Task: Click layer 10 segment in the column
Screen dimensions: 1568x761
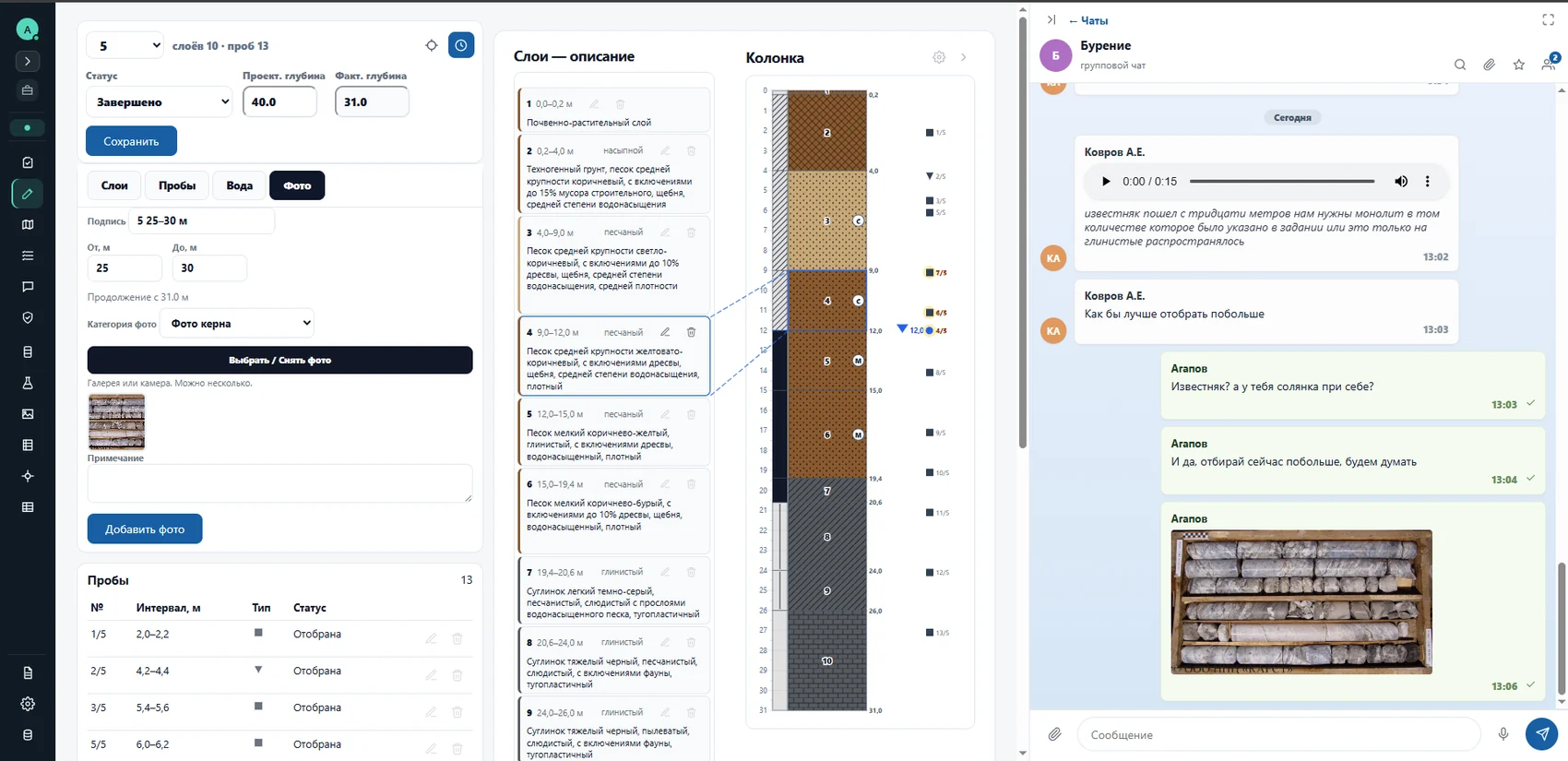Action: (827, 660)
